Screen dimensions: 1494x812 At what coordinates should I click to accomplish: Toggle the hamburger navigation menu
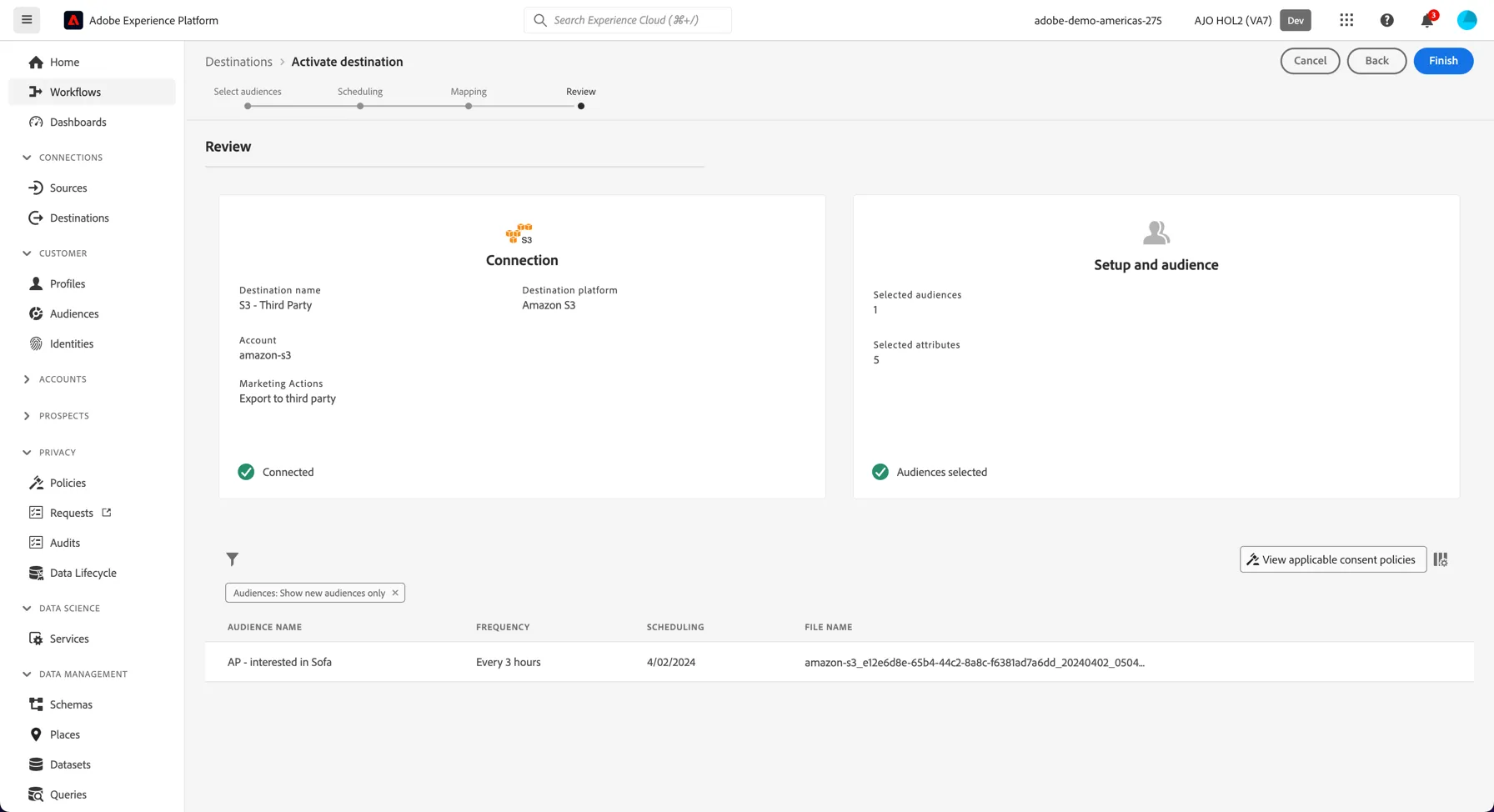pos(27,20)
